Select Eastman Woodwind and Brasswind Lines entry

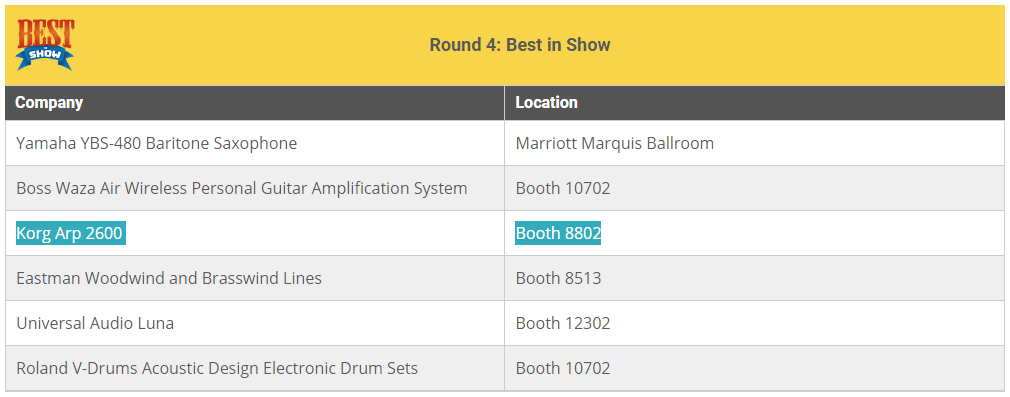tap(169, 278)
